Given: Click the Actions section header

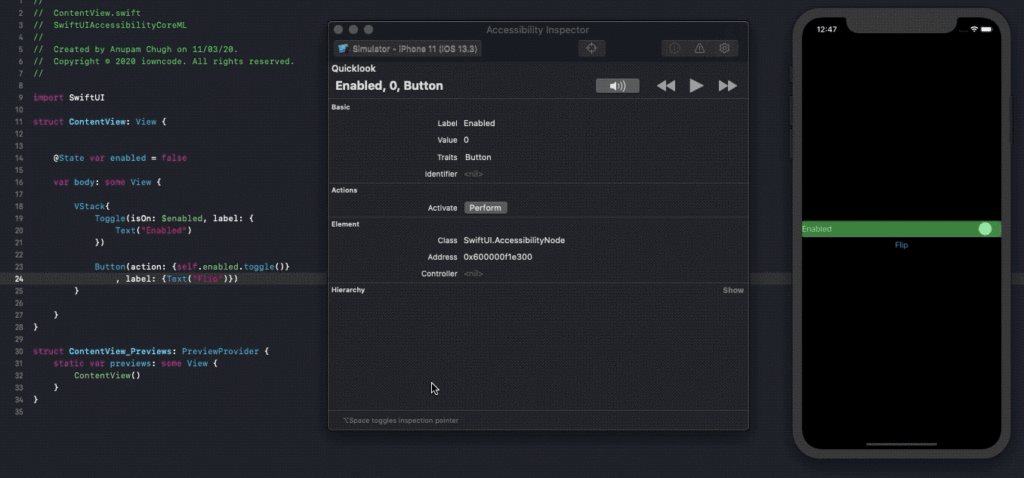Looking at the screenshot, I should (x=344, y=190).
